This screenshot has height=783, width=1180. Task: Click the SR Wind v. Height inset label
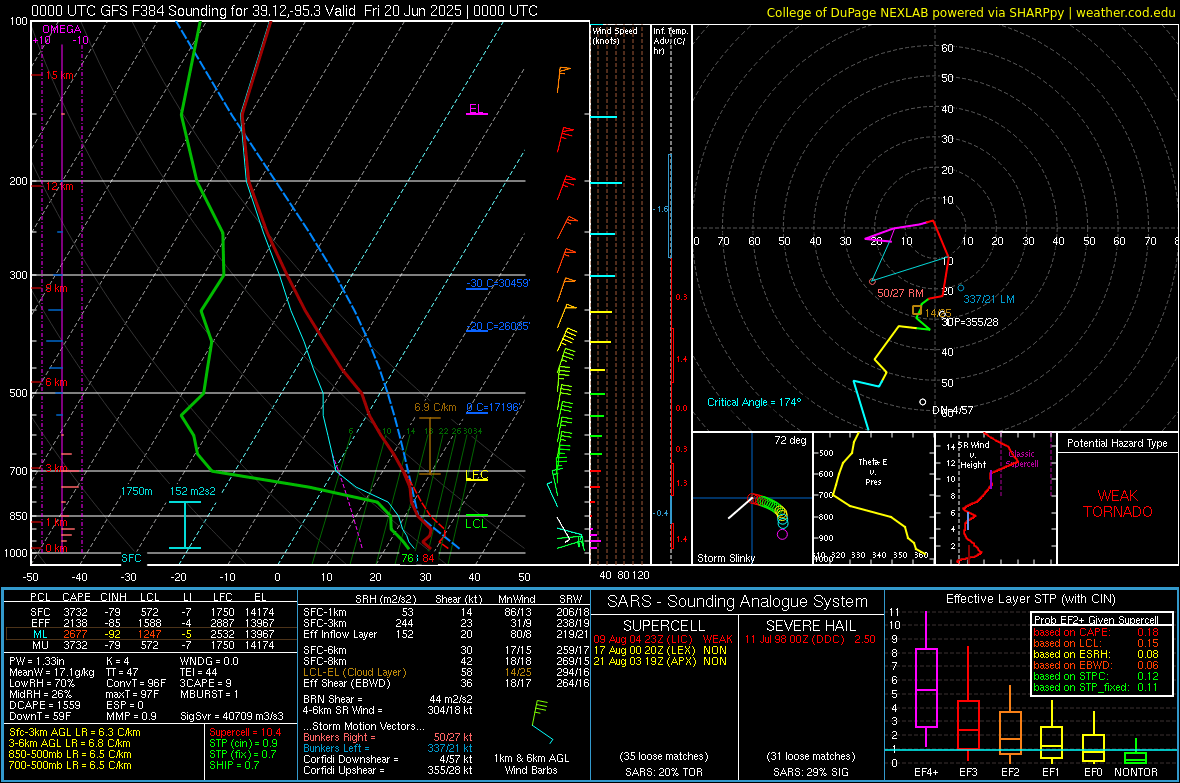coord(973,455)
